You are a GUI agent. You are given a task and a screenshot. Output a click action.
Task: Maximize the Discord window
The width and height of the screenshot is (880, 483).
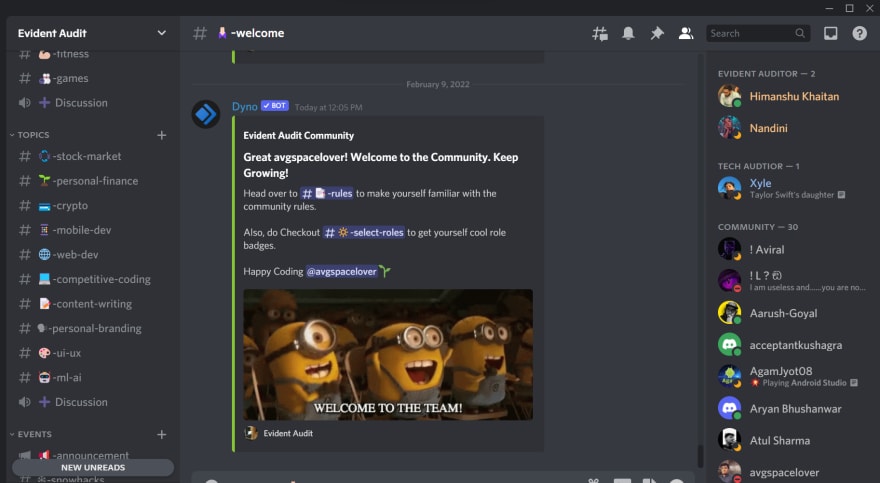coord(850,8)
